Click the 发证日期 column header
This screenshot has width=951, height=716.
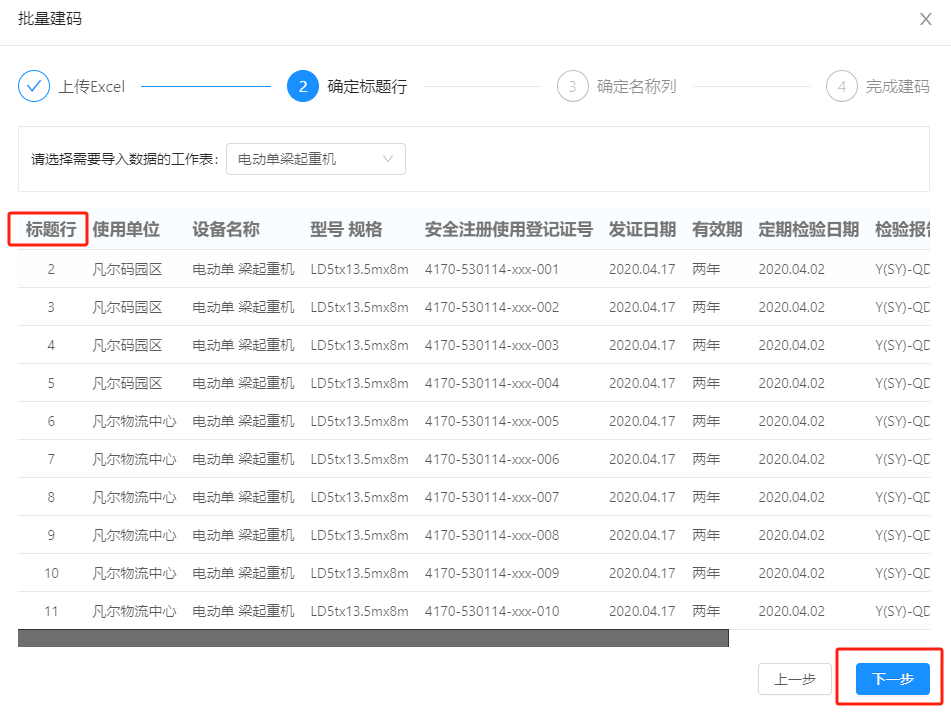point(642,230)
